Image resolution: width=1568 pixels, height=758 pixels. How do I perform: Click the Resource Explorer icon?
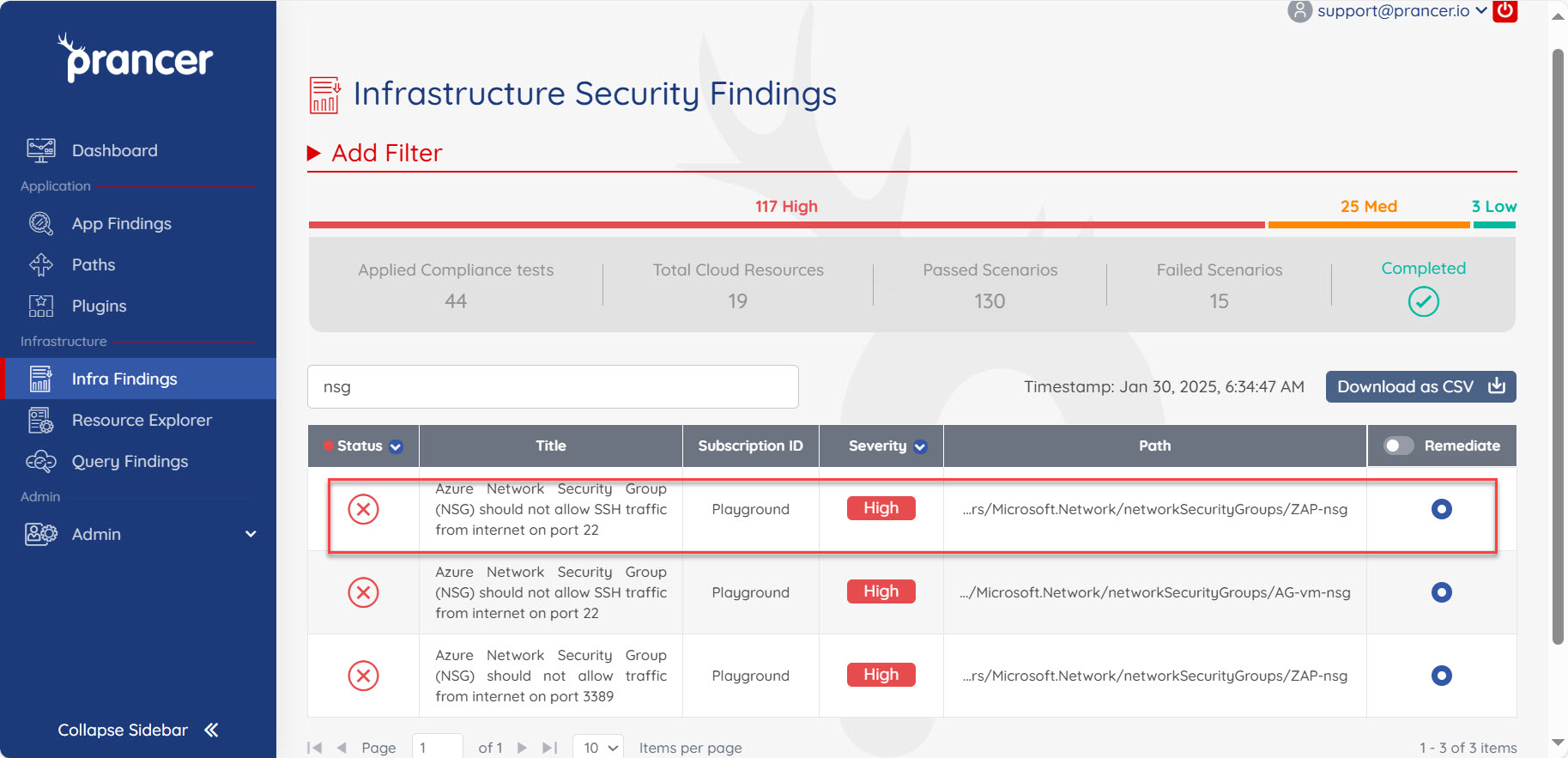tap(41, 420)
